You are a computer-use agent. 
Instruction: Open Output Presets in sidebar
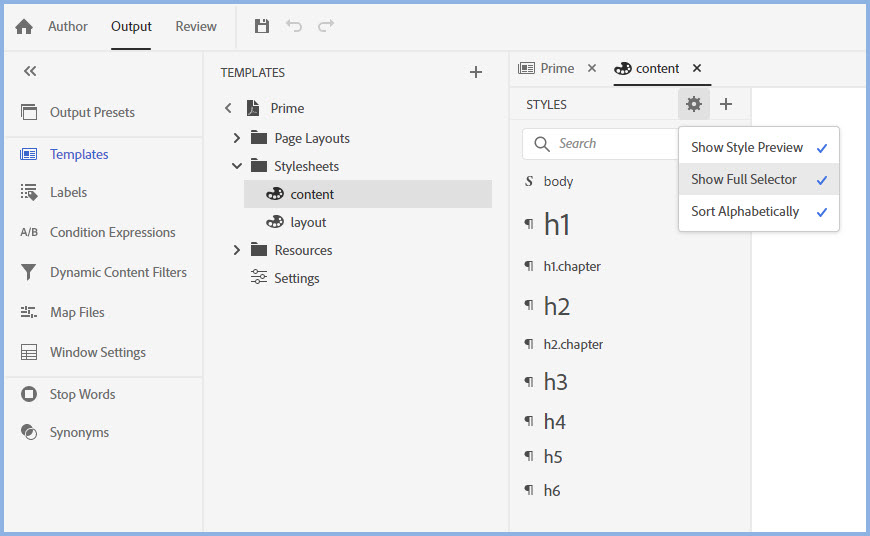point(92,112)
